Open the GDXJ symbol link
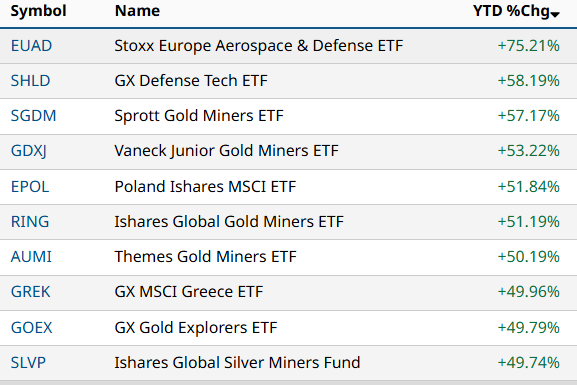This screenshot has width=577, height=385. (x=29, y=151)
